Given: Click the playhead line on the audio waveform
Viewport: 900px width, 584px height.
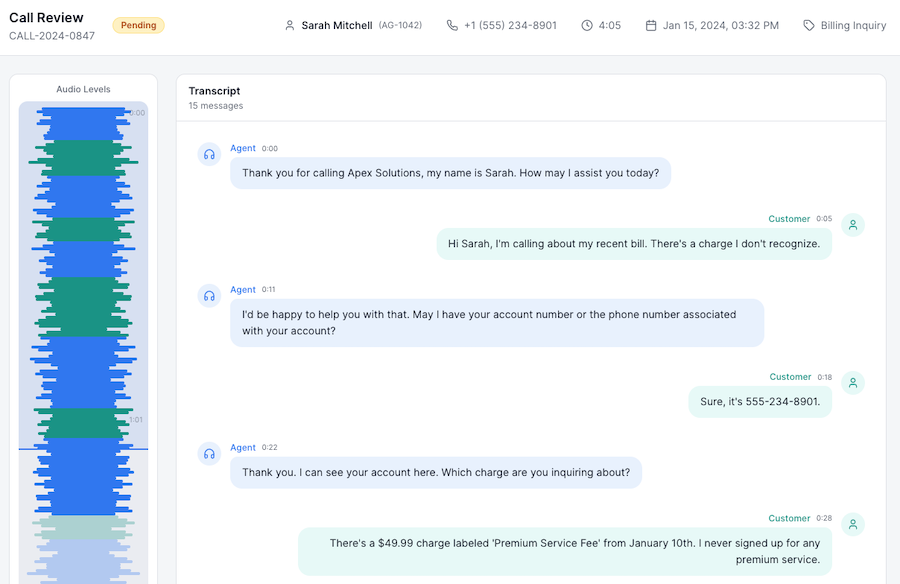Looking at the screenshot, I should click(83, 449).
